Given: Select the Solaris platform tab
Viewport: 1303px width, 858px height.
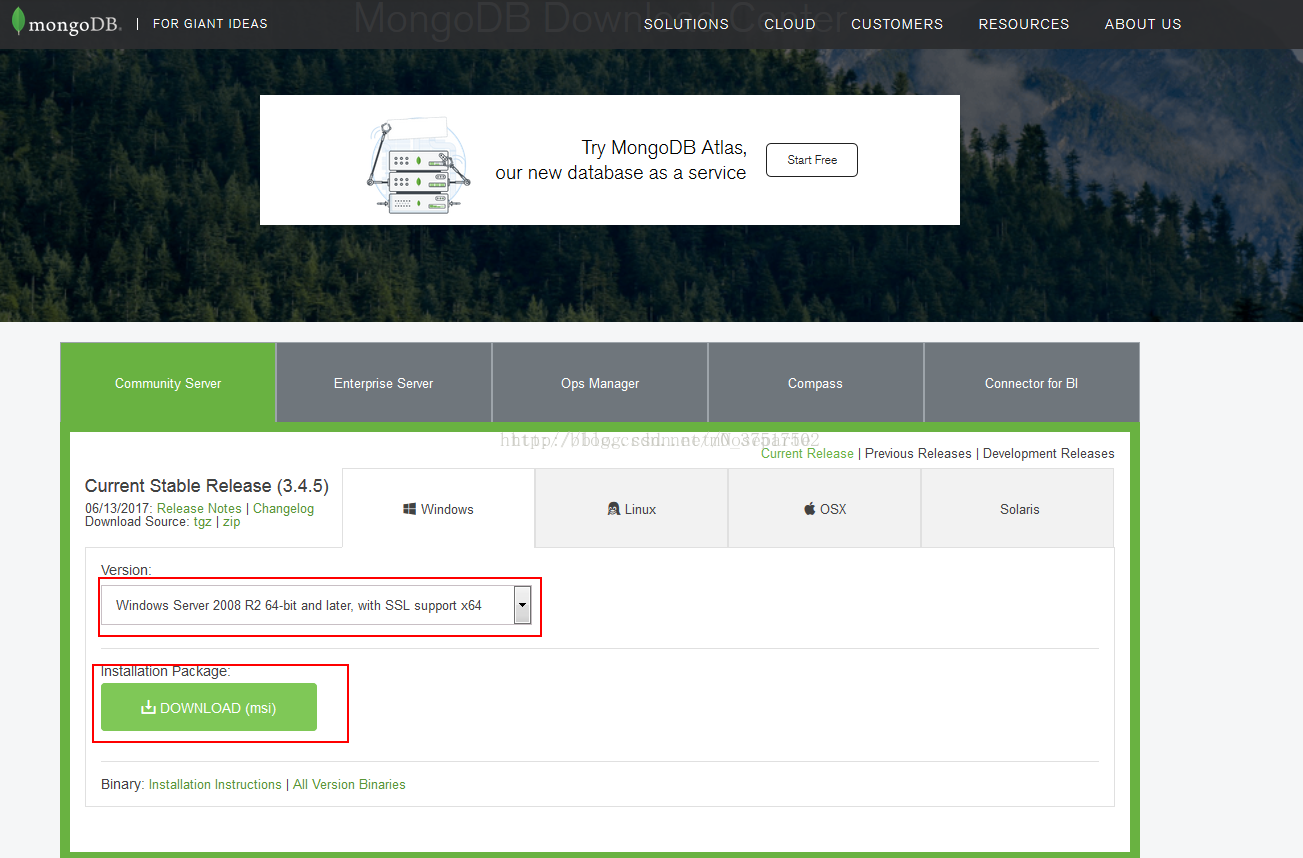Looking at the screenshot, I should 1018,509.
